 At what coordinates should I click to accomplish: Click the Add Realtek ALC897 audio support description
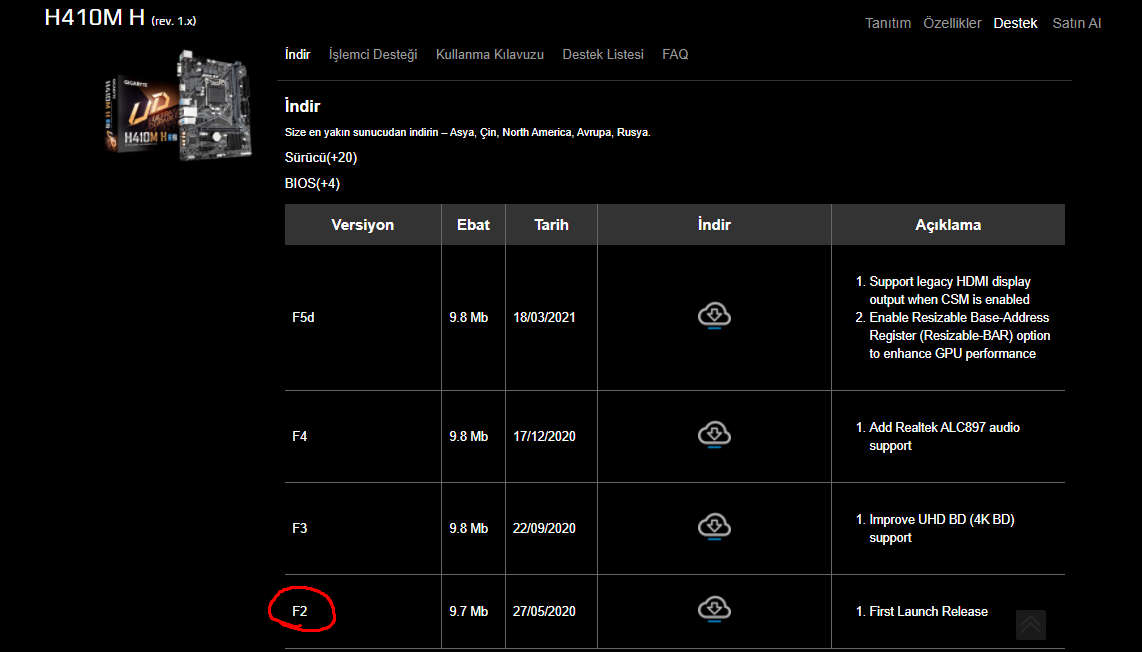[944, 436]
